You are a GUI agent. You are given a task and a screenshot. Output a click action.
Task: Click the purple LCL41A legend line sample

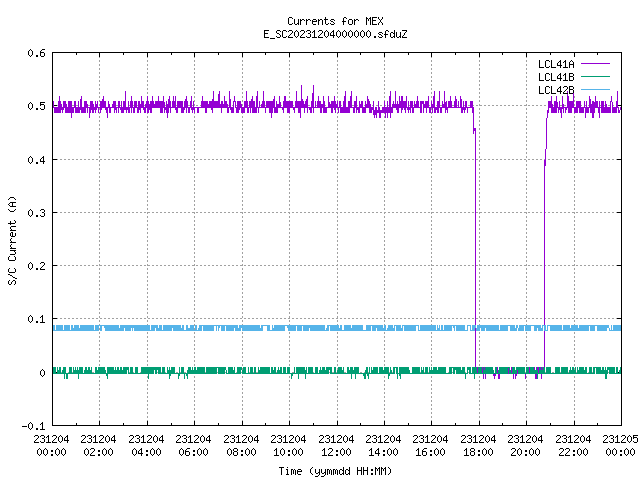595,64
